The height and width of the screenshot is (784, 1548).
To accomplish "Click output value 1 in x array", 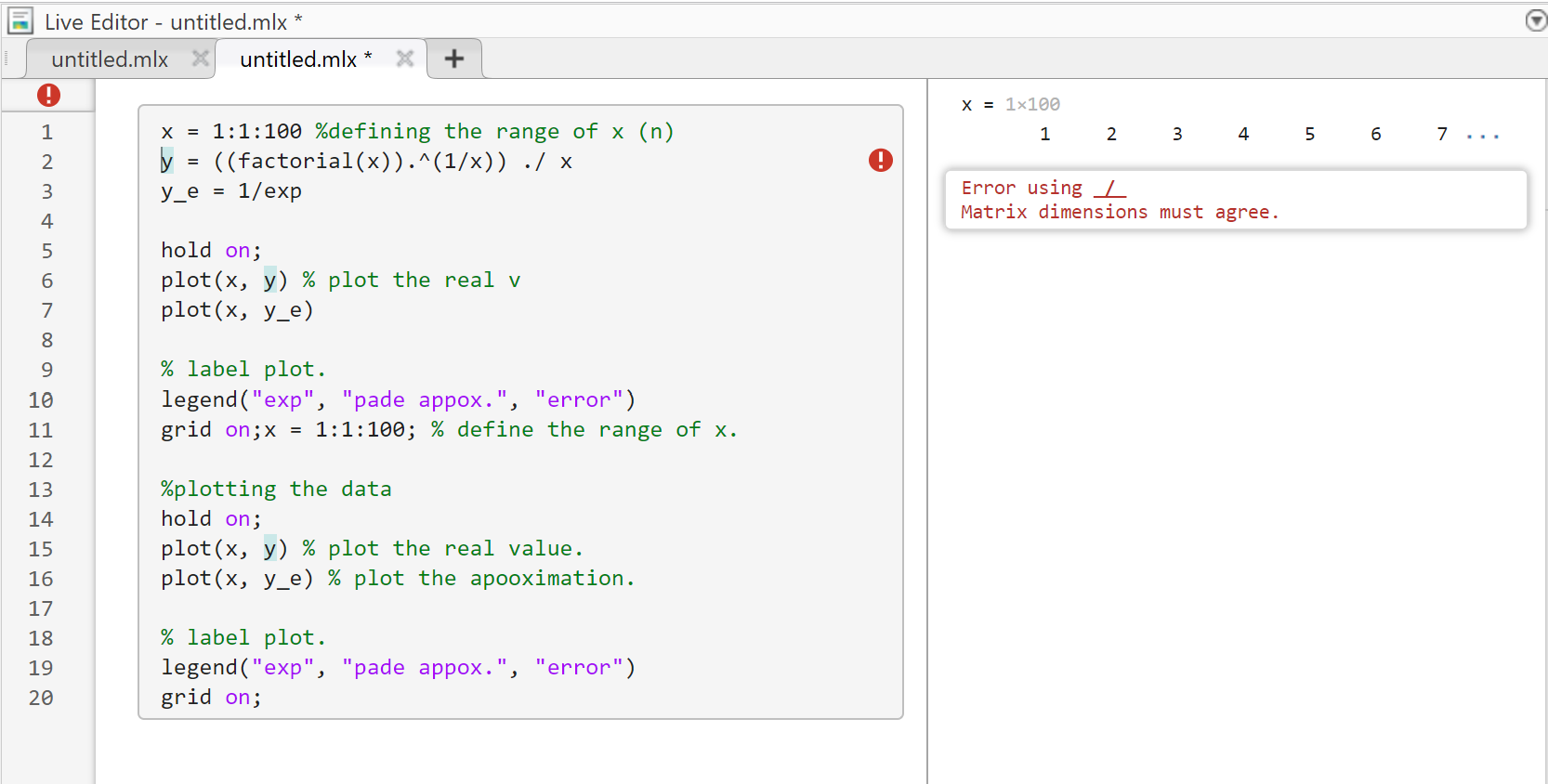I will click(1045, 135).
